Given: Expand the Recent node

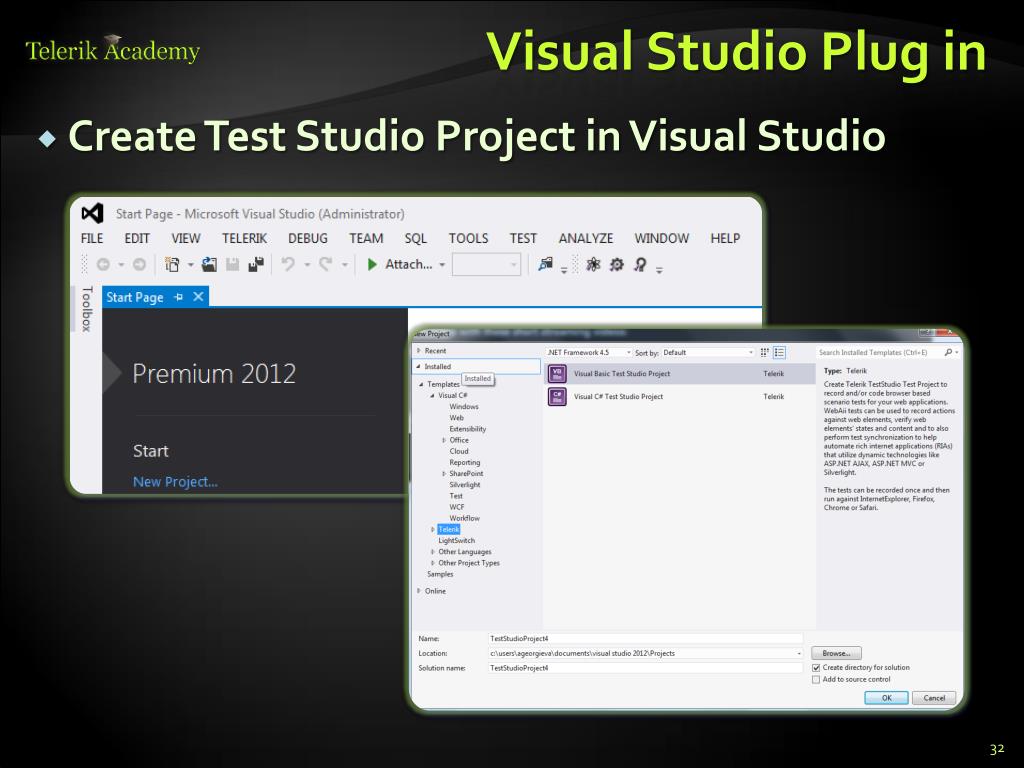Looking at the screenshot, I should tap(419, 351).
